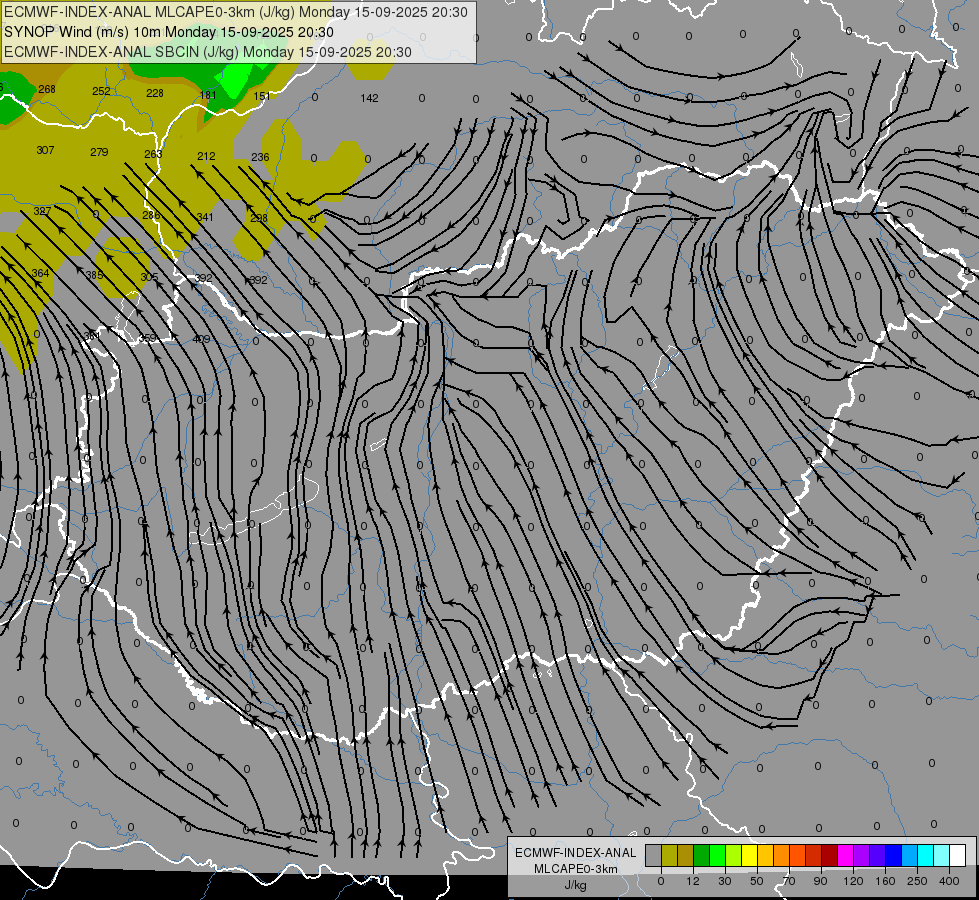Select the SYNOP Wind 10m title line
Viewport: 979px width, 900px height.
point(169,32)
